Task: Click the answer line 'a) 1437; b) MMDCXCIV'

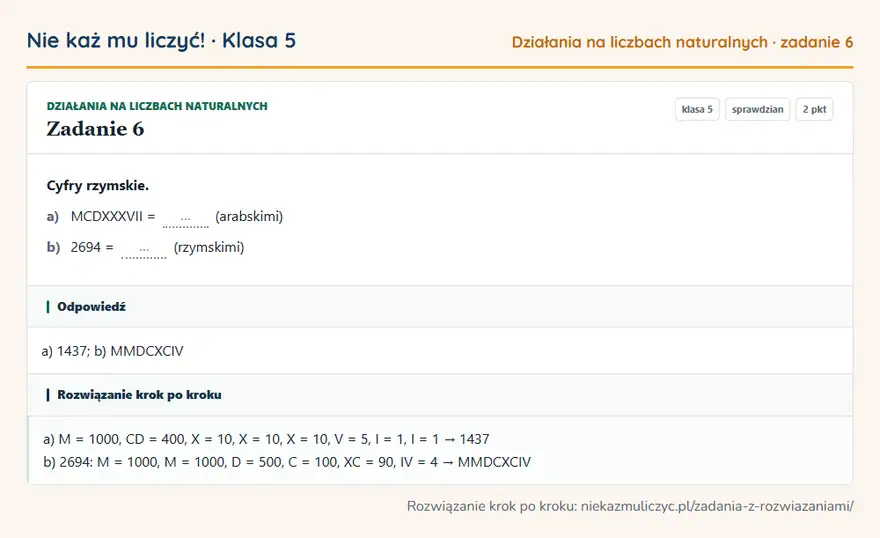Action: pyautogui.click(x=112, y=351)
